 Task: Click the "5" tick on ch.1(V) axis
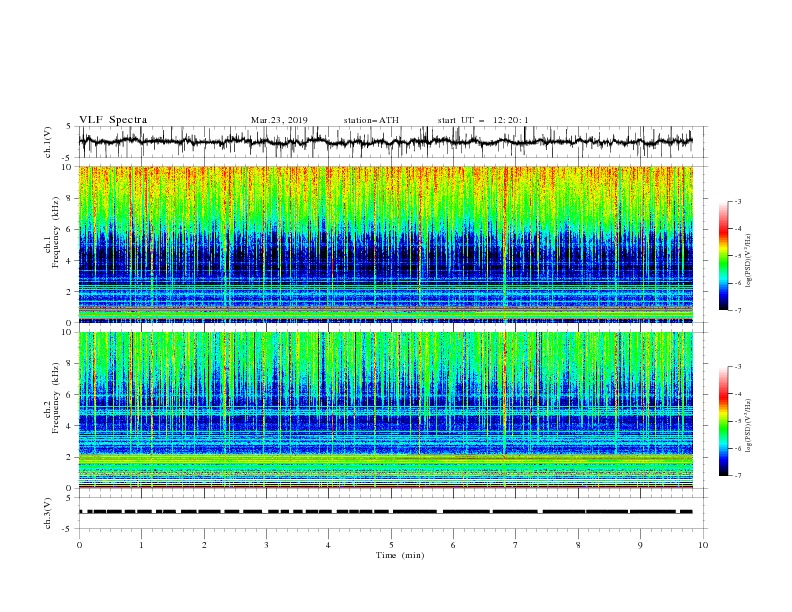click(71, 126)
